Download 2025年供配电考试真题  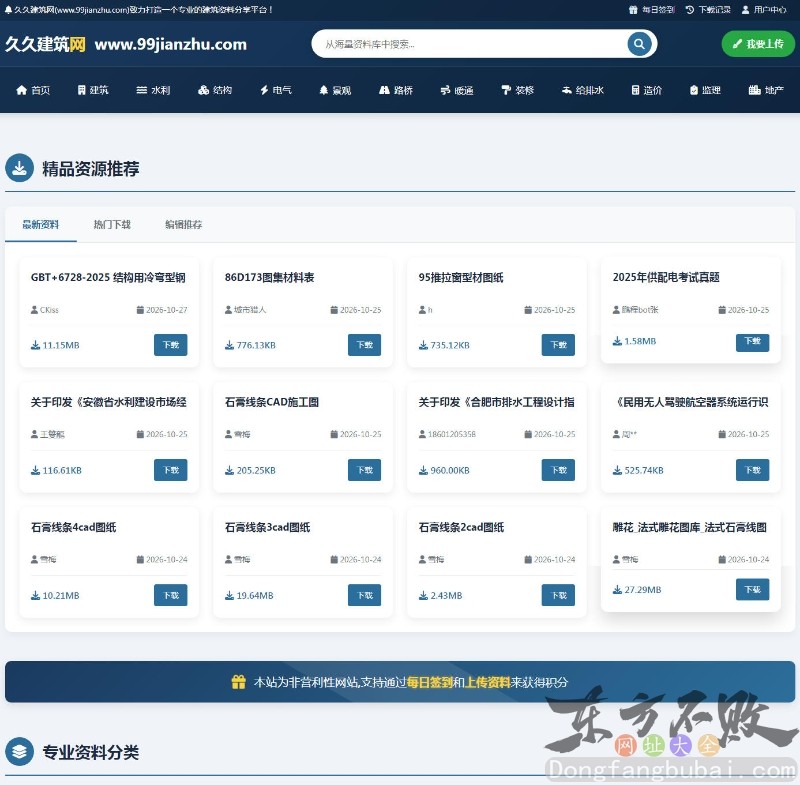752,341
